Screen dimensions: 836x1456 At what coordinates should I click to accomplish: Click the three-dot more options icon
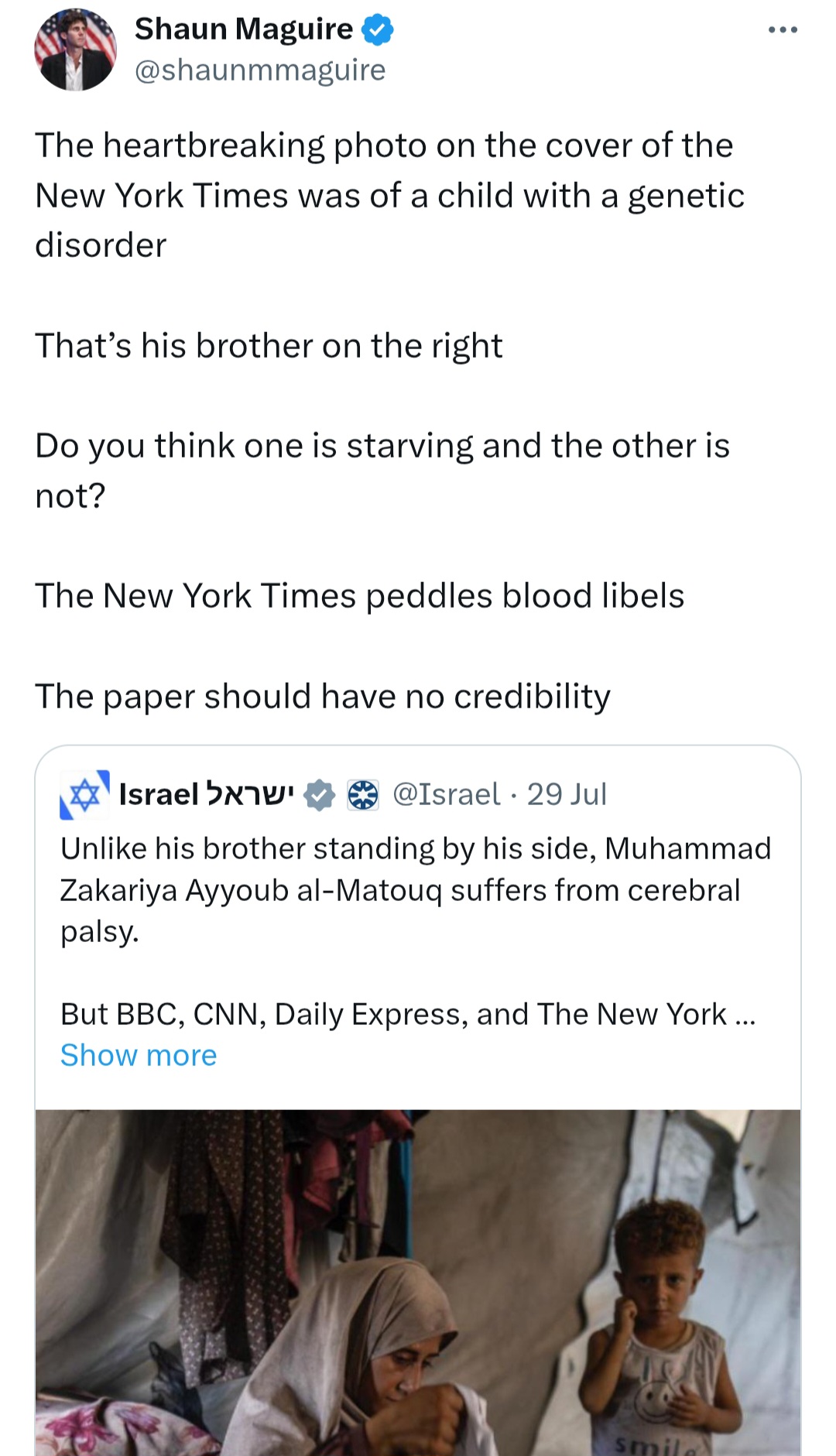[783, 30]
